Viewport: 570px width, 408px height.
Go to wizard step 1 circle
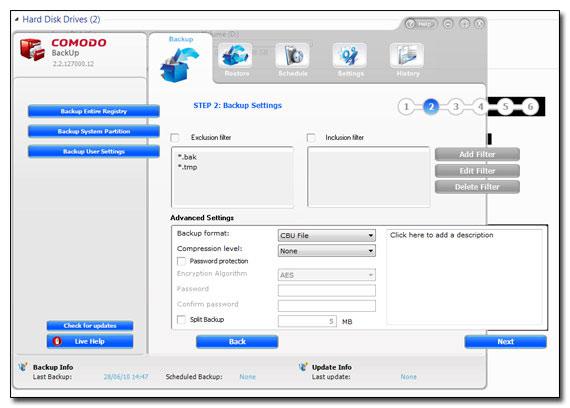tap(406, 107)
